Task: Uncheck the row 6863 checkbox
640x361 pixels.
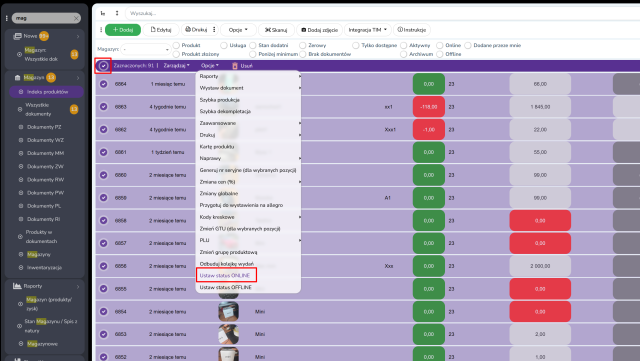Action: 104,106
